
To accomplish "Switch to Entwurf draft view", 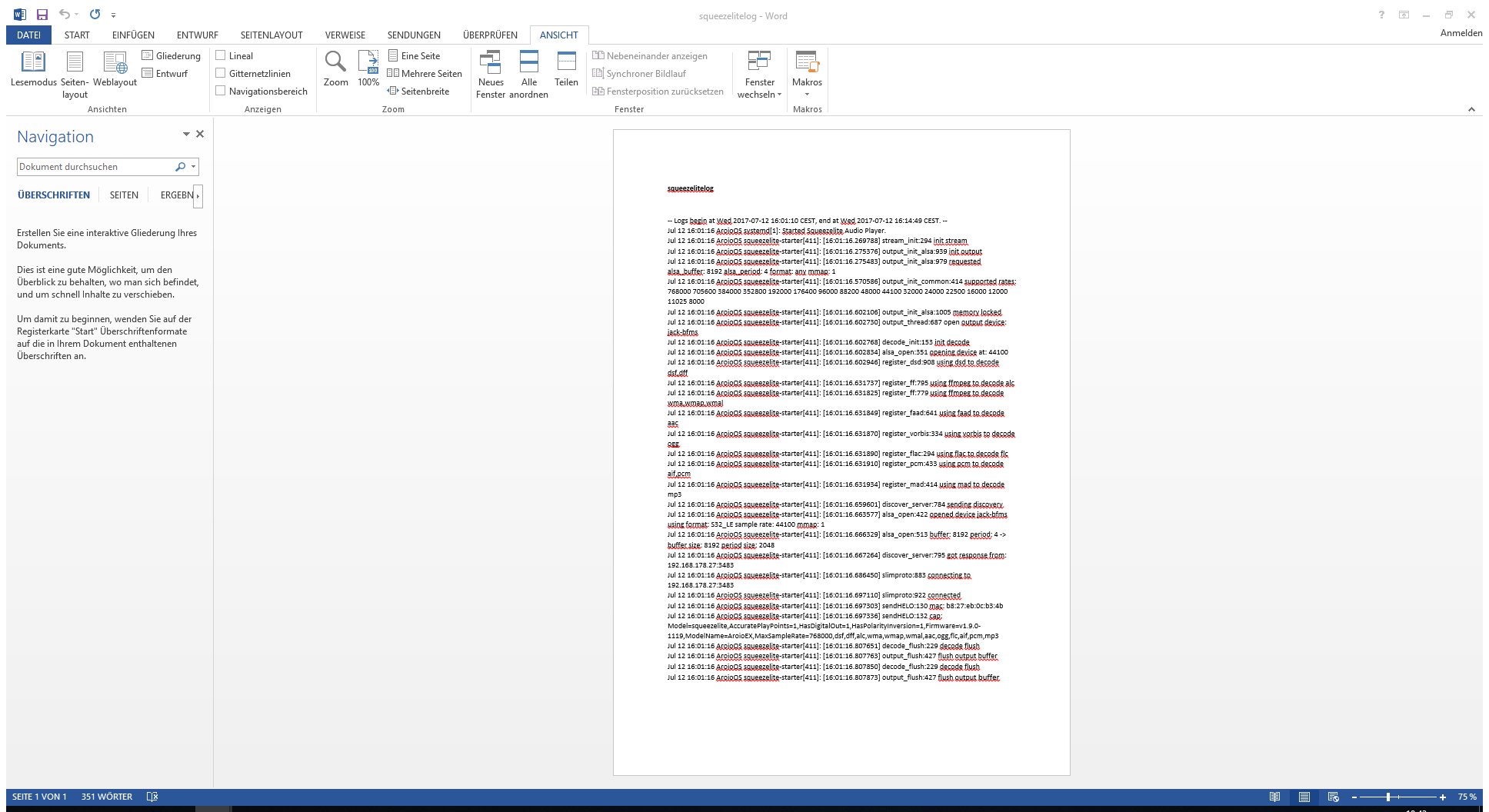I will click(x=165, y=73).
